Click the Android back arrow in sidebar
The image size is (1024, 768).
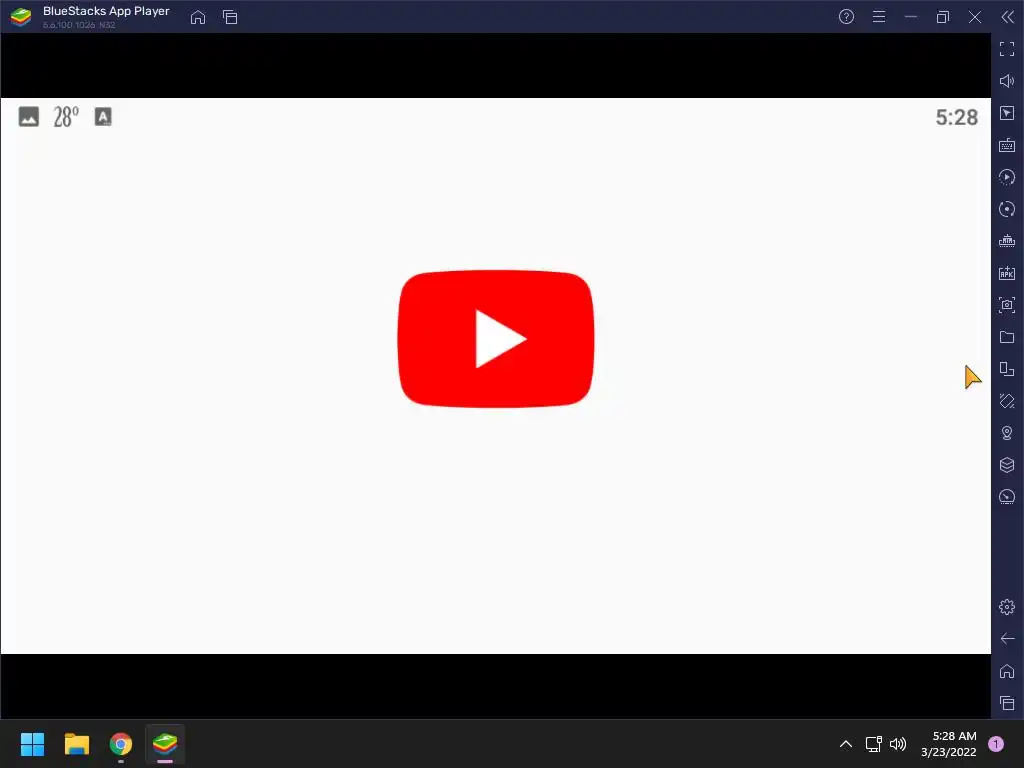click(x=1007, y=639)
